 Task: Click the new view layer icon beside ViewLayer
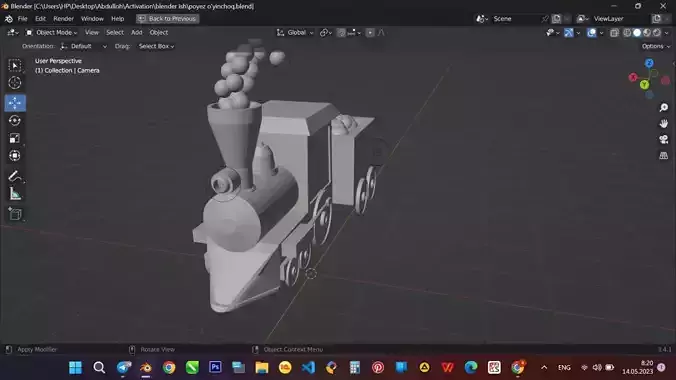point(657,19)
